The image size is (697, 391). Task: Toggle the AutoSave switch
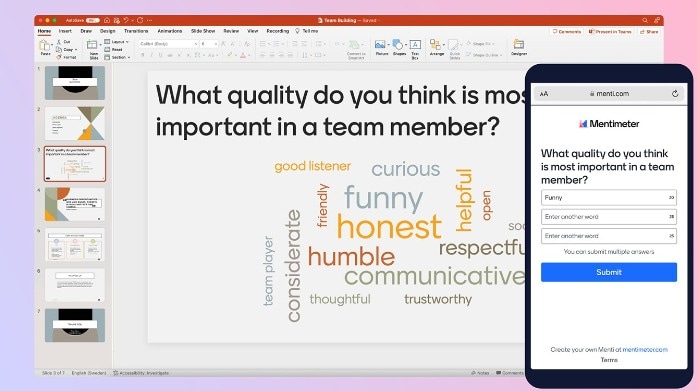[92, 20]
